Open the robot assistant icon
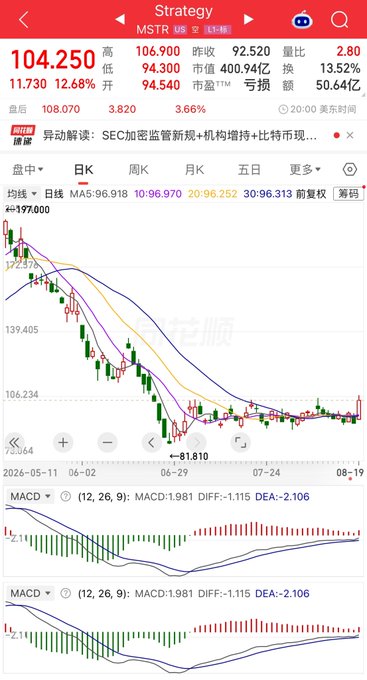The height and width of the screenshot is (680, 367). tap(302, 20)
